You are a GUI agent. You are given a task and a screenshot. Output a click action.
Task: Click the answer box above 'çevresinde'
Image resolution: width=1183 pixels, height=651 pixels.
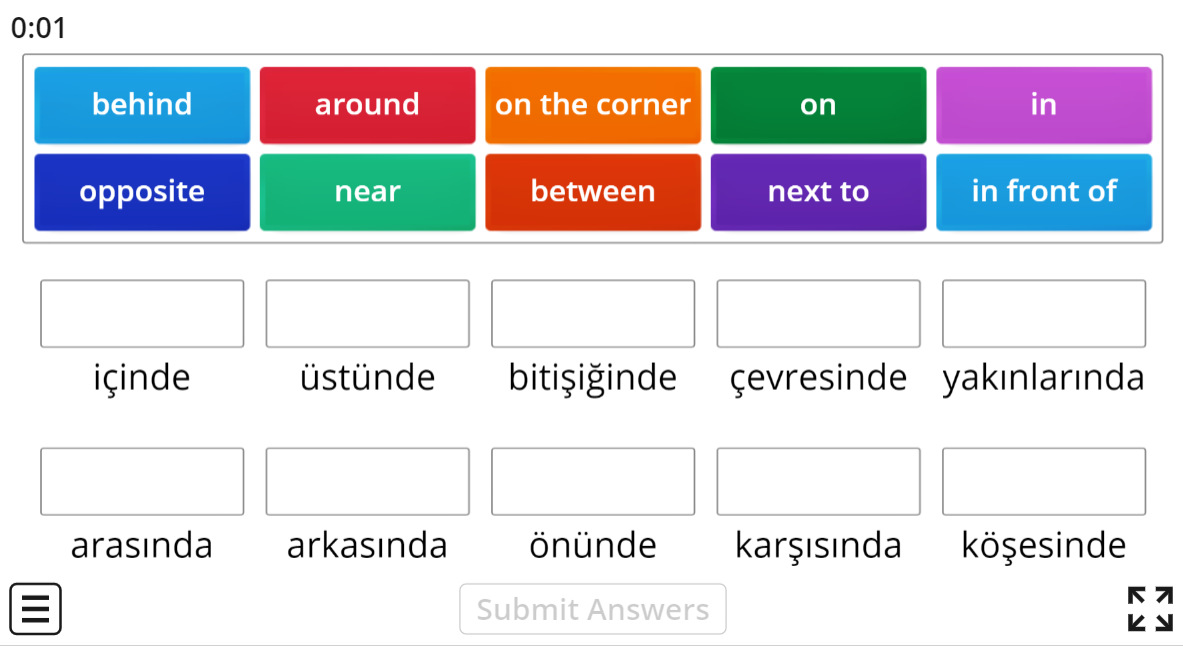(x=818, y=313)
